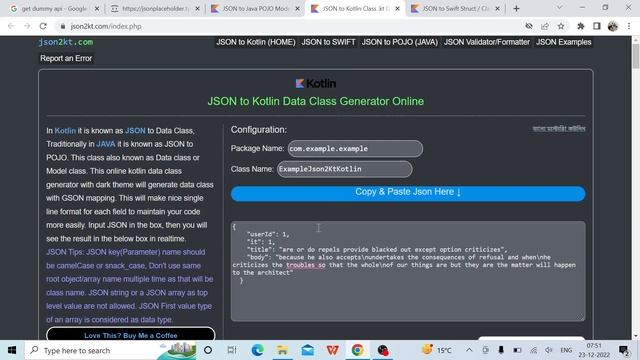Screen dimensions: 640x360
Task: Open Microsoft Edge from taskbar
Action: point(257,350)
